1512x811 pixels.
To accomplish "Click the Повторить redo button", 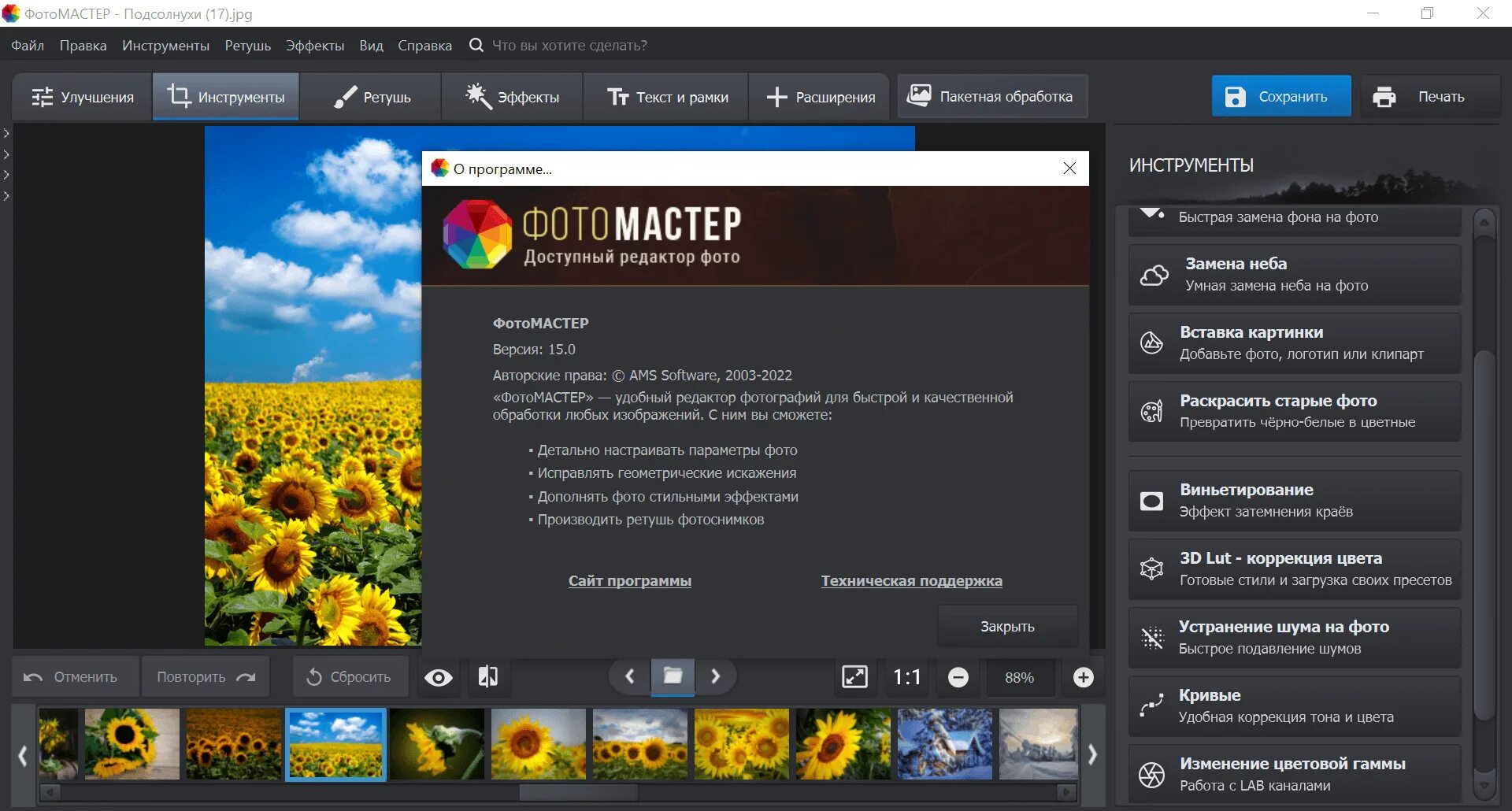I will 206,677.
